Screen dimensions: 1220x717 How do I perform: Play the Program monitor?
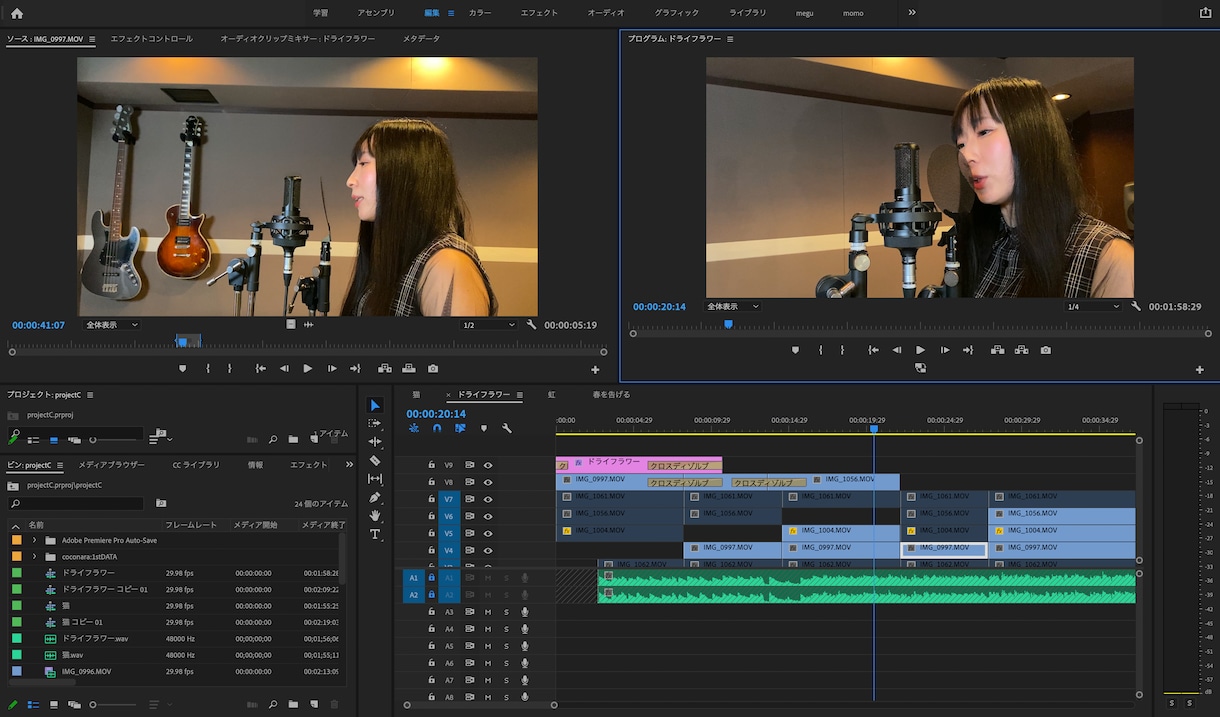921,350
